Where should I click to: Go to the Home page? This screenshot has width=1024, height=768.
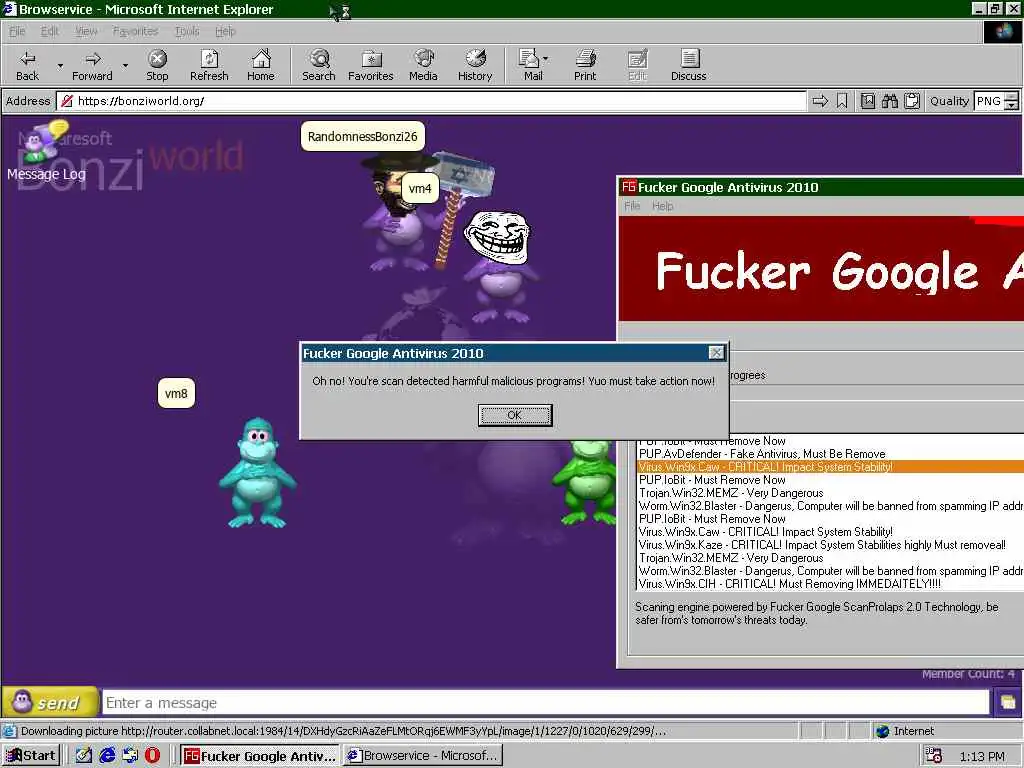click(261, 65)
